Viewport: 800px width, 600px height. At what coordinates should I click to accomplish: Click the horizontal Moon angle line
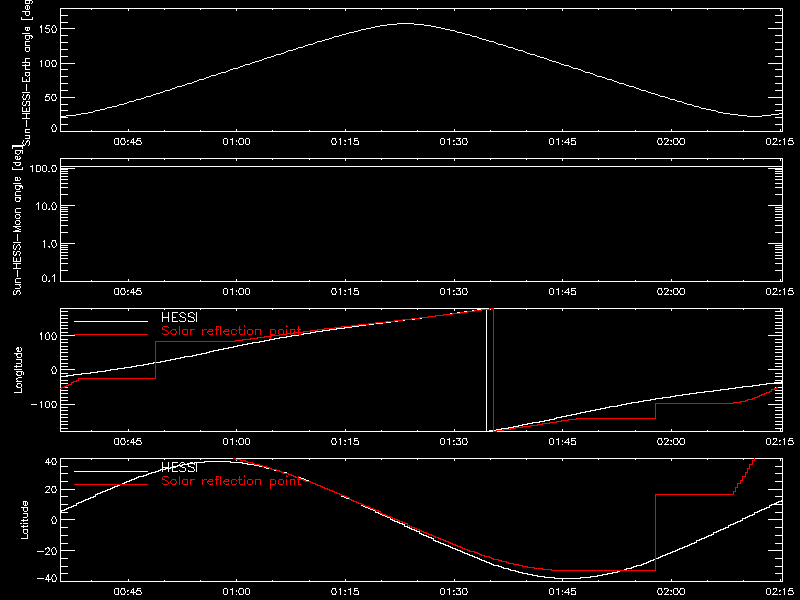coord(421,167)
